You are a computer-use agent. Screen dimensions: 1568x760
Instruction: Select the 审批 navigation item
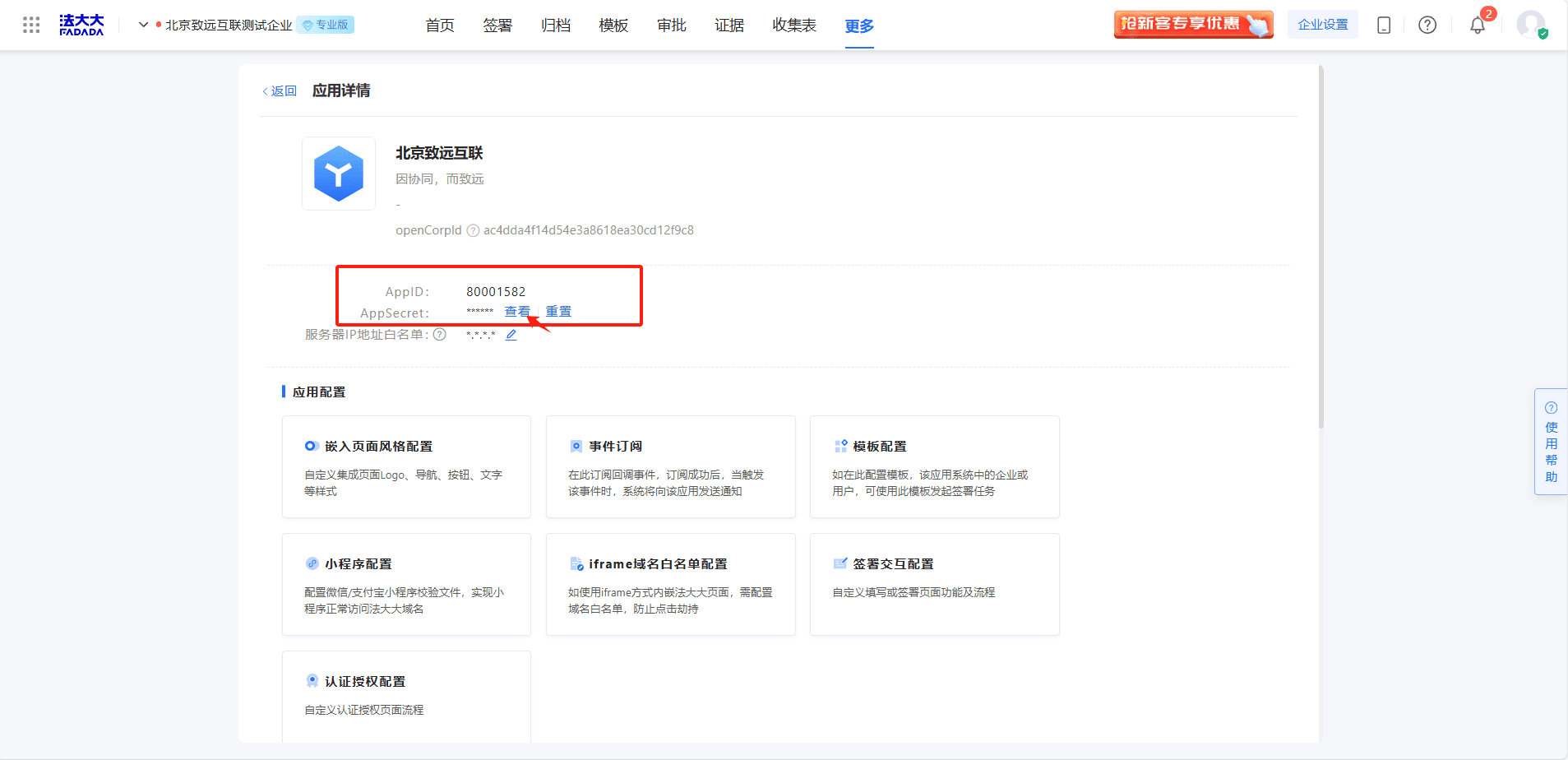click(x=672, y=25)
